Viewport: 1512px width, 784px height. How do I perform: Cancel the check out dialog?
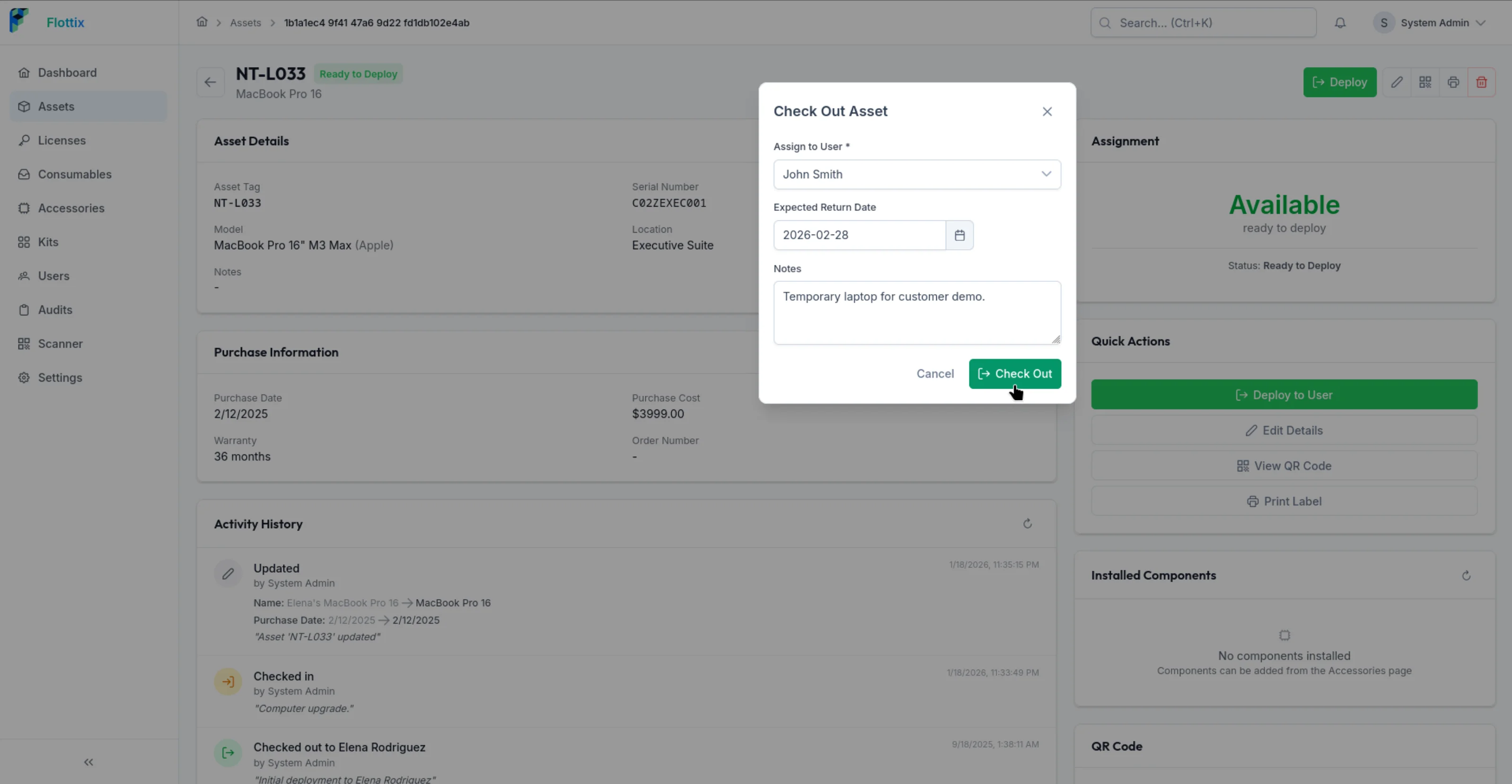(x=934, y=374)
